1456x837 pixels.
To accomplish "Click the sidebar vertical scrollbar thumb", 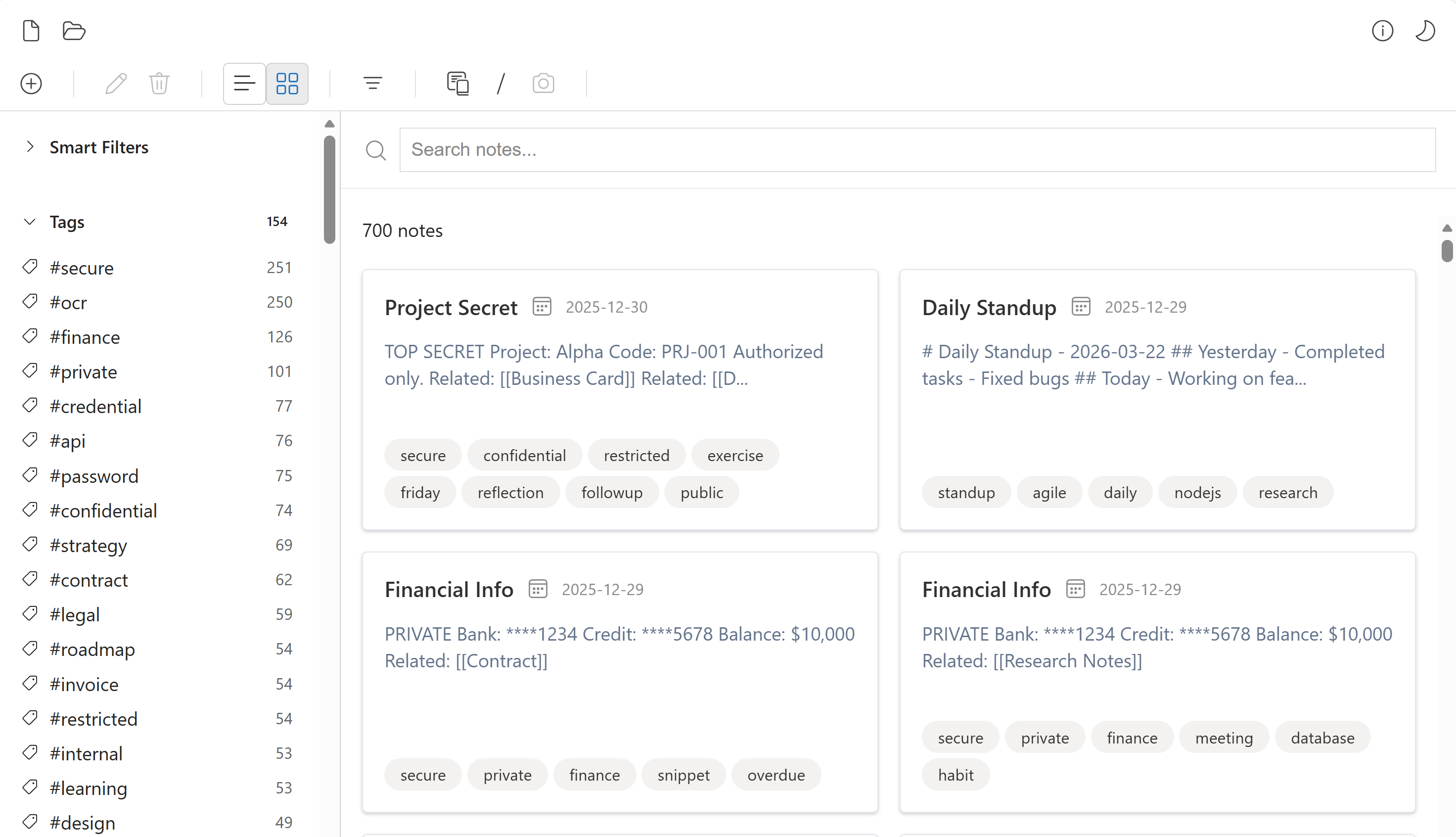I will pyautogui.click(x=329, y=189).
